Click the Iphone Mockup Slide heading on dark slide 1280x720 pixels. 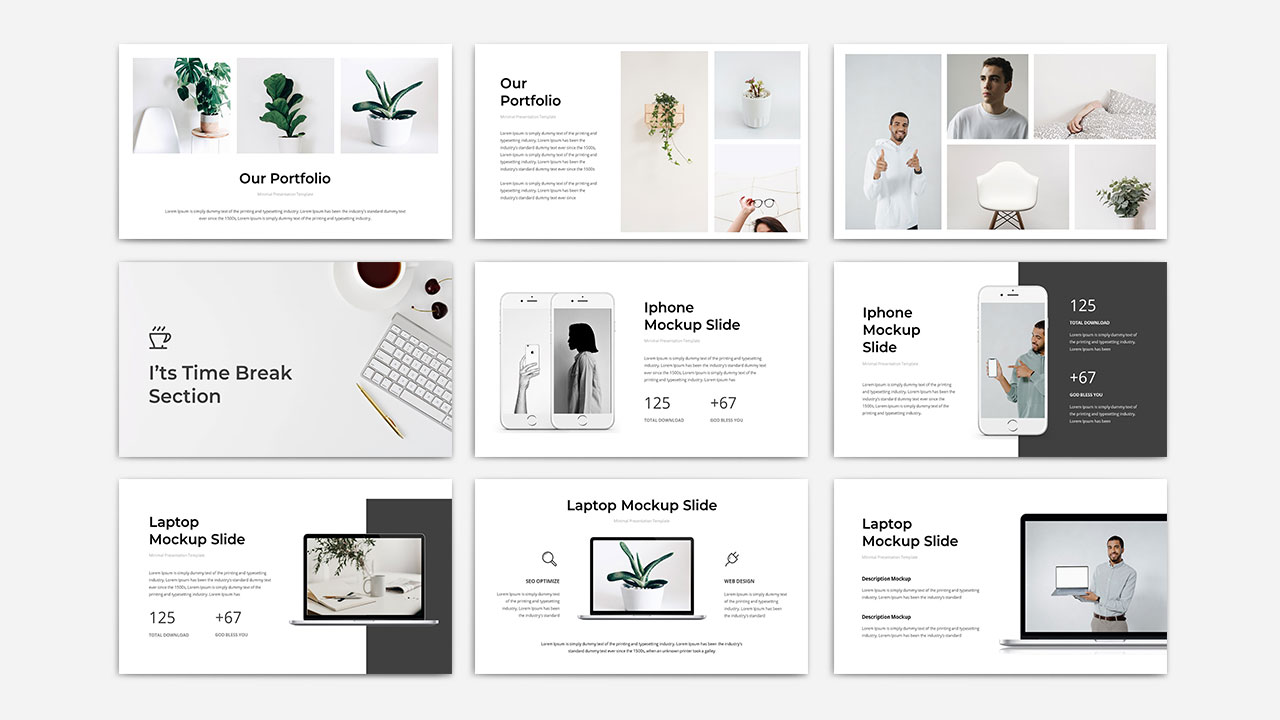point(891,330)
